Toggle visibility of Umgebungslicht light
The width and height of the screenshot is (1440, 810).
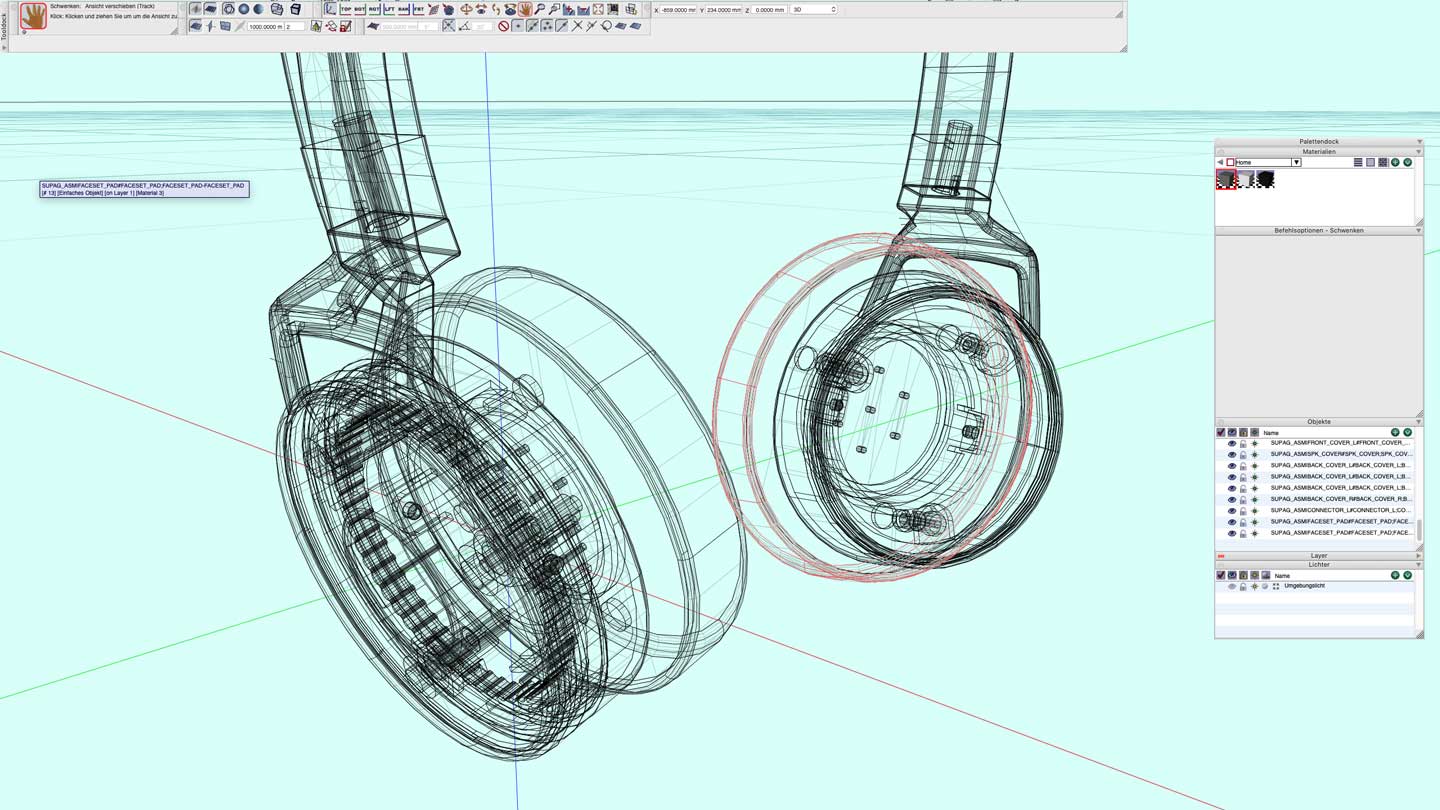point(1232,586)
